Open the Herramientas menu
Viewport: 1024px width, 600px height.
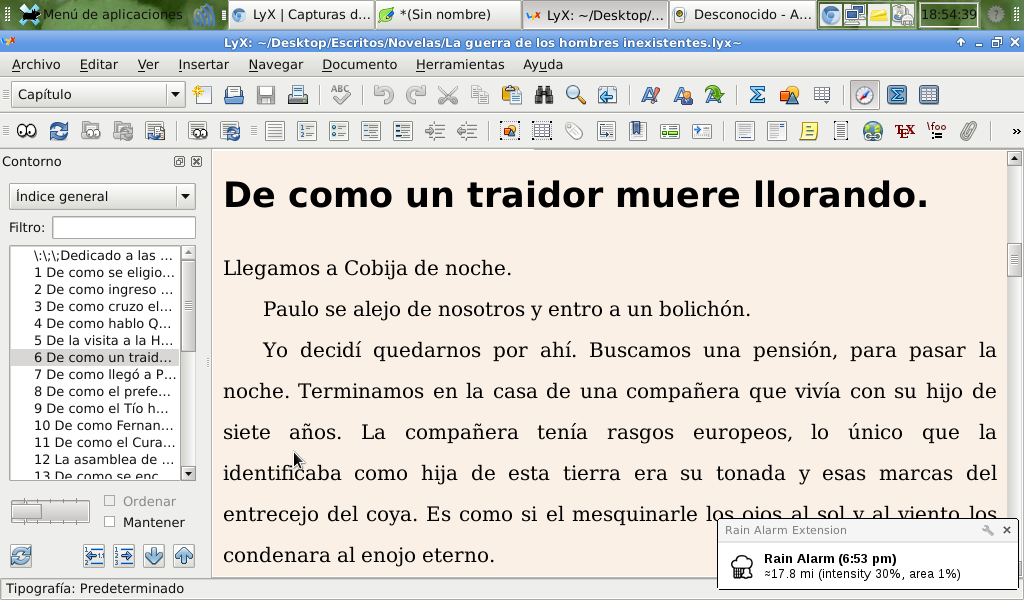click(460, 64)
